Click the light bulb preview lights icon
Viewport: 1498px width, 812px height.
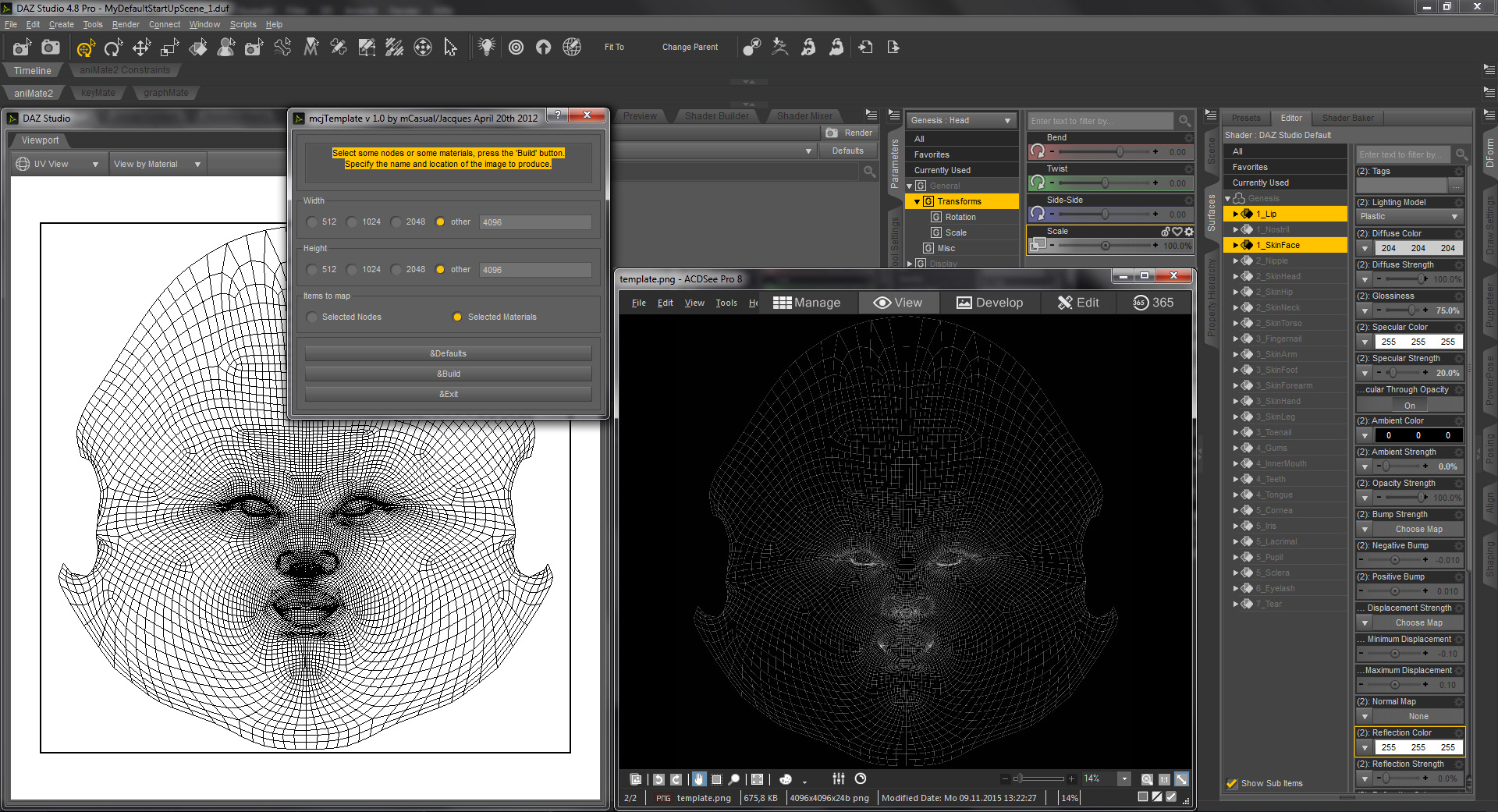point(487,47)
